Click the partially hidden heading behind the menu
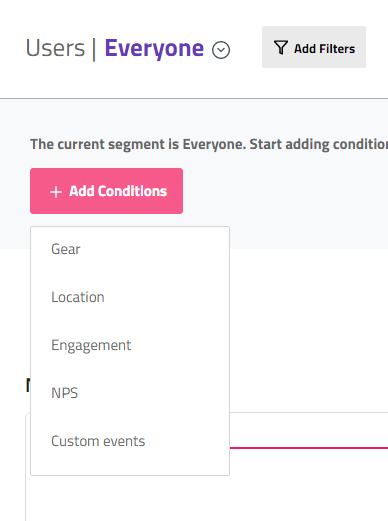The height and width of the screenshot is (521, 388). click(x=28, y=385)
